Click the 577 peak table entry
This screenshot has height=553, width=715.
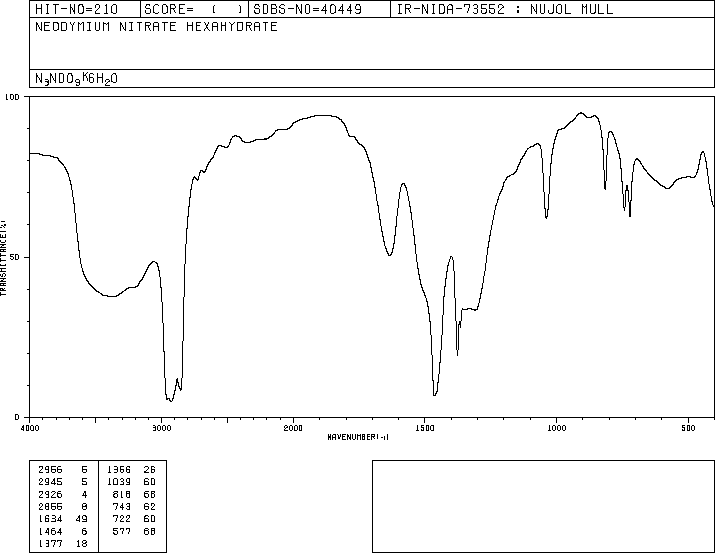[134, 532]
